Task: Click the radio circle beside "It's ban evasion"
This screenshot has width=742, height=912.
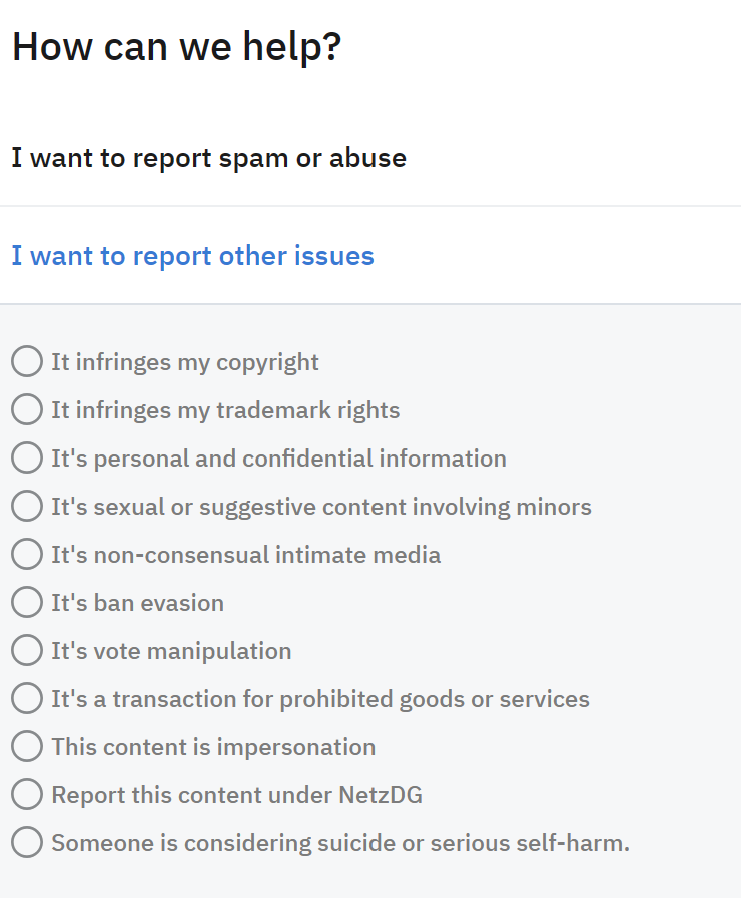Action: [27, 602]
